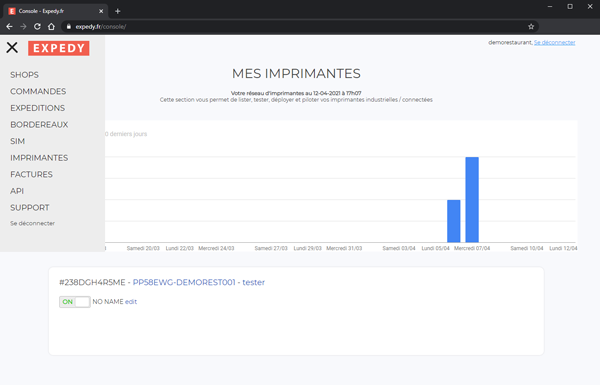
Task: Minimize the browser window
Action: [550, 7]
